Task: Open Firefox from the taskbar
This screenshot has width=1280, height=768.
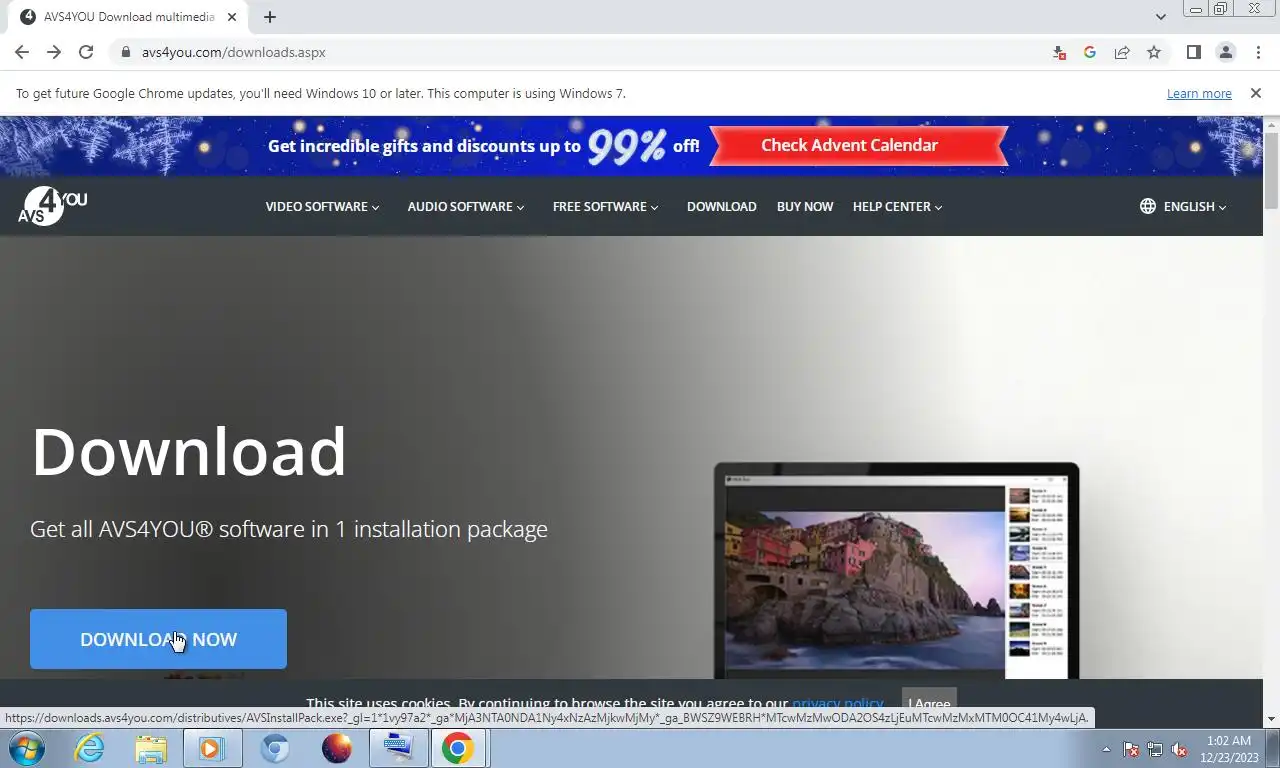Action: [337, 748]
